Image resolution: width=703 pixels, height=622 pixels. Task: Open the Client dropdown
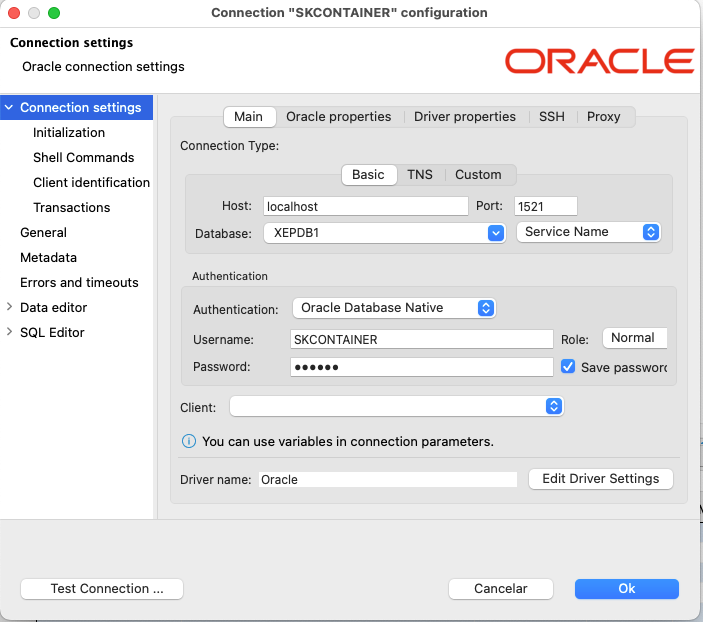397,406
